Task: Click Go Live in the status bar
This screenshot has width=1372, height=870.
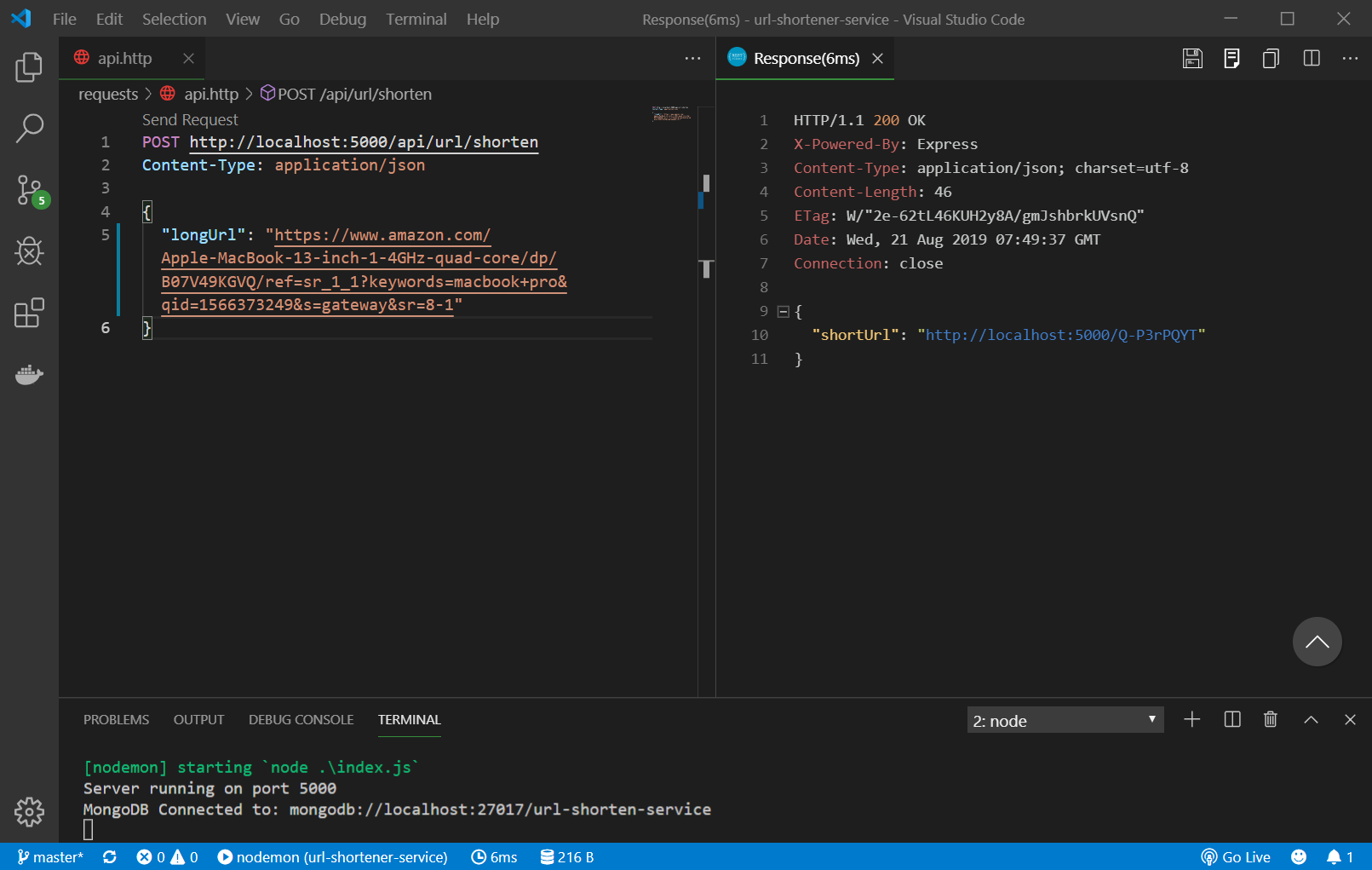Action: (x=1236, y=857)
